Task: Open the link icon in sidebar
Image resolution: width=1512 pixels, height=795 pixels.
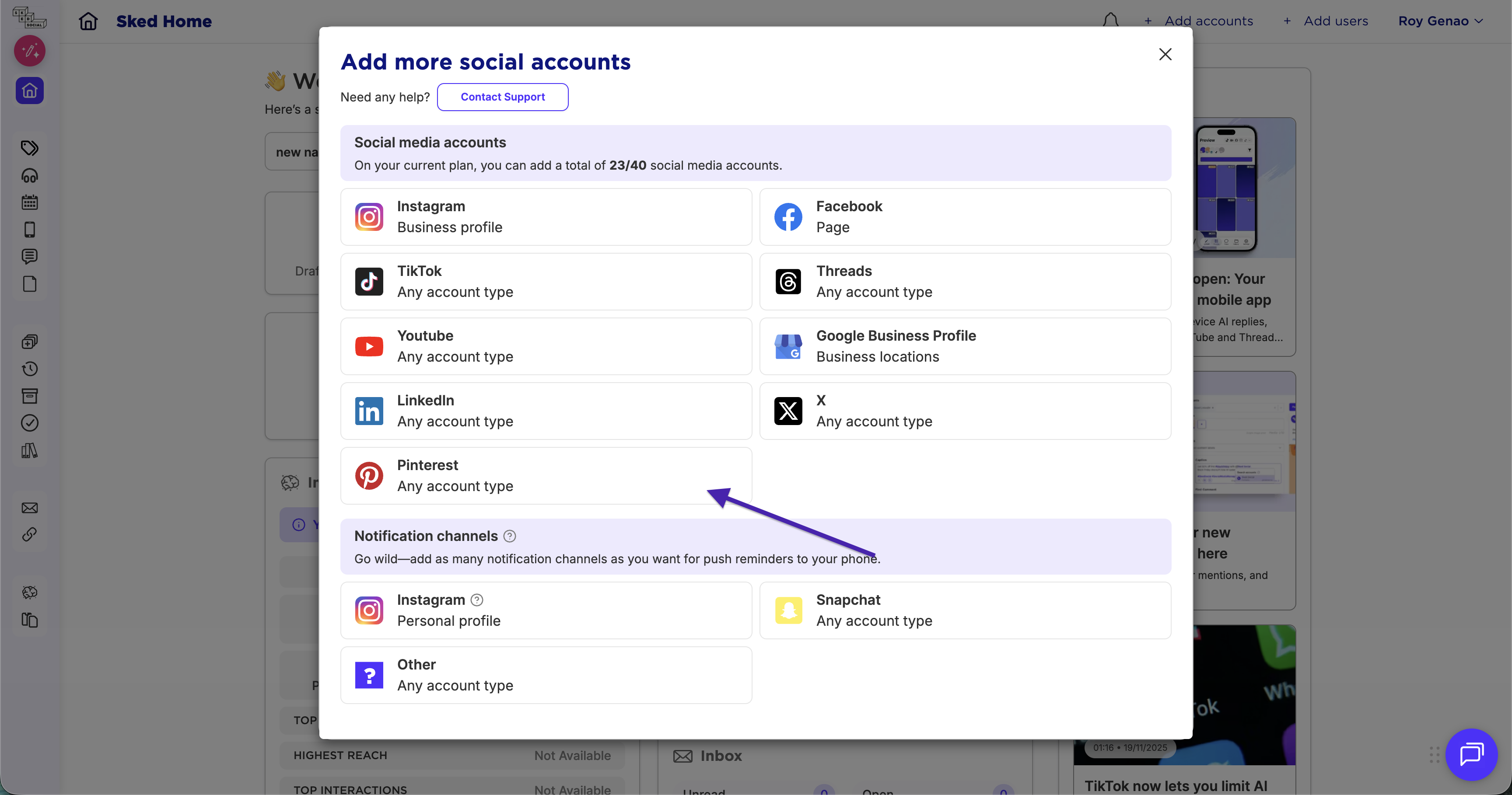Action: point(29,534)
